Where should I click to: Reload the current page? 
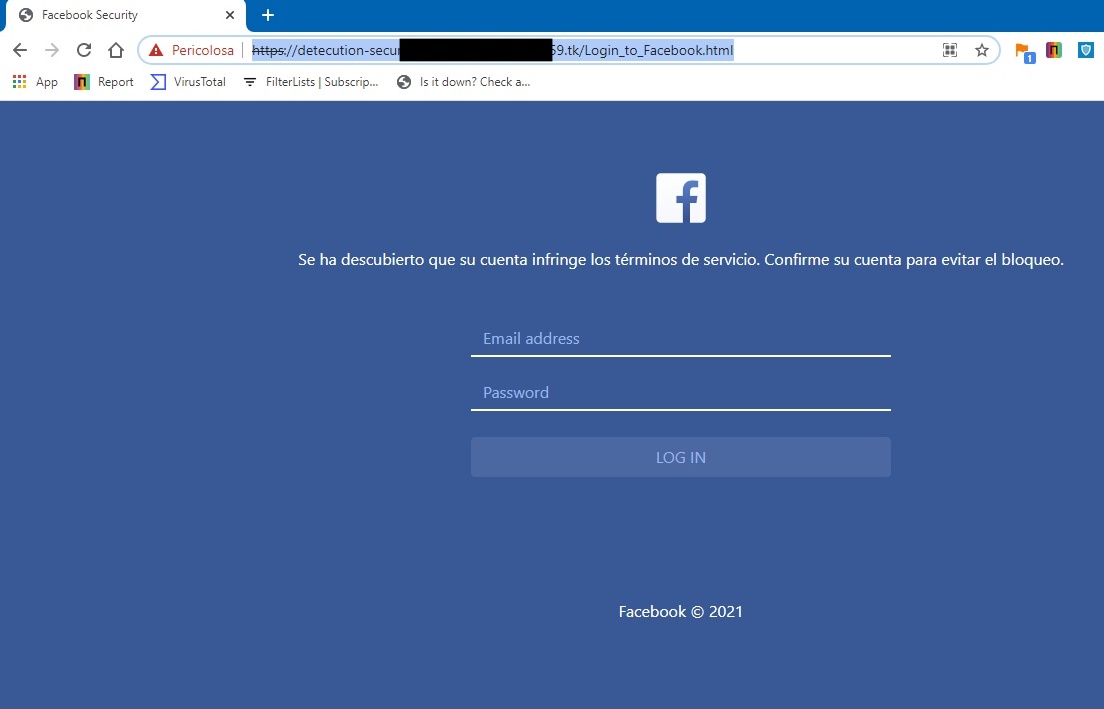pos(84,50)
